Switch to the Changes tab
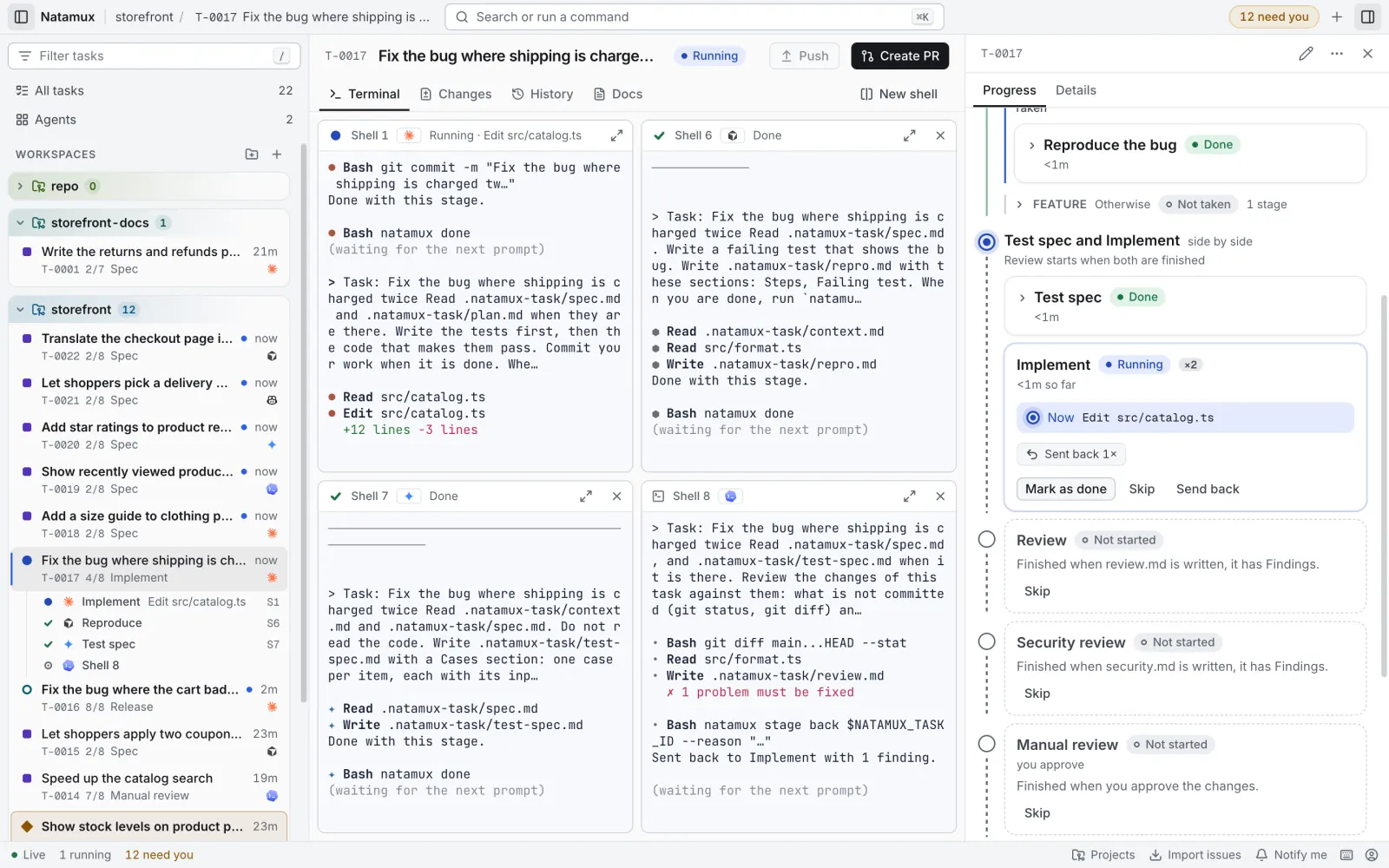The image size is (1389, 868). coord(456,94)
